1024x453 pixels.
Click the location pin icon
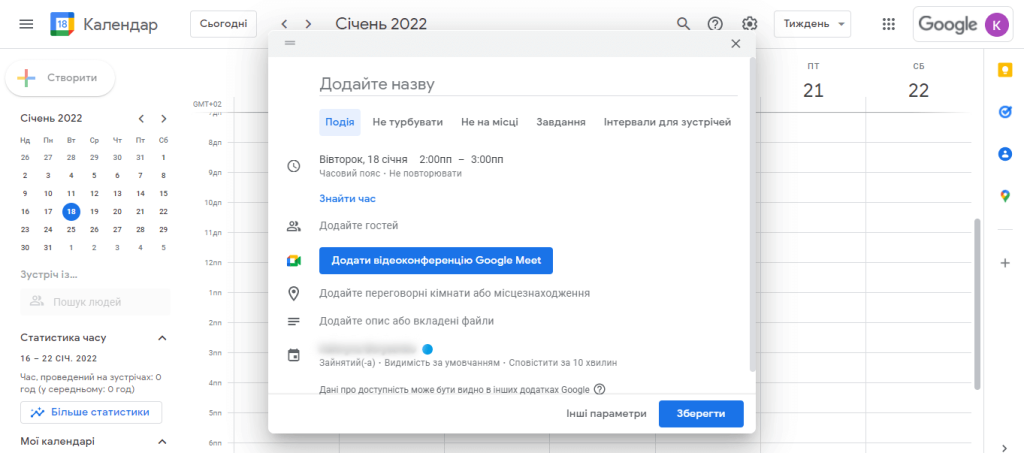click(x=294, y=293)
